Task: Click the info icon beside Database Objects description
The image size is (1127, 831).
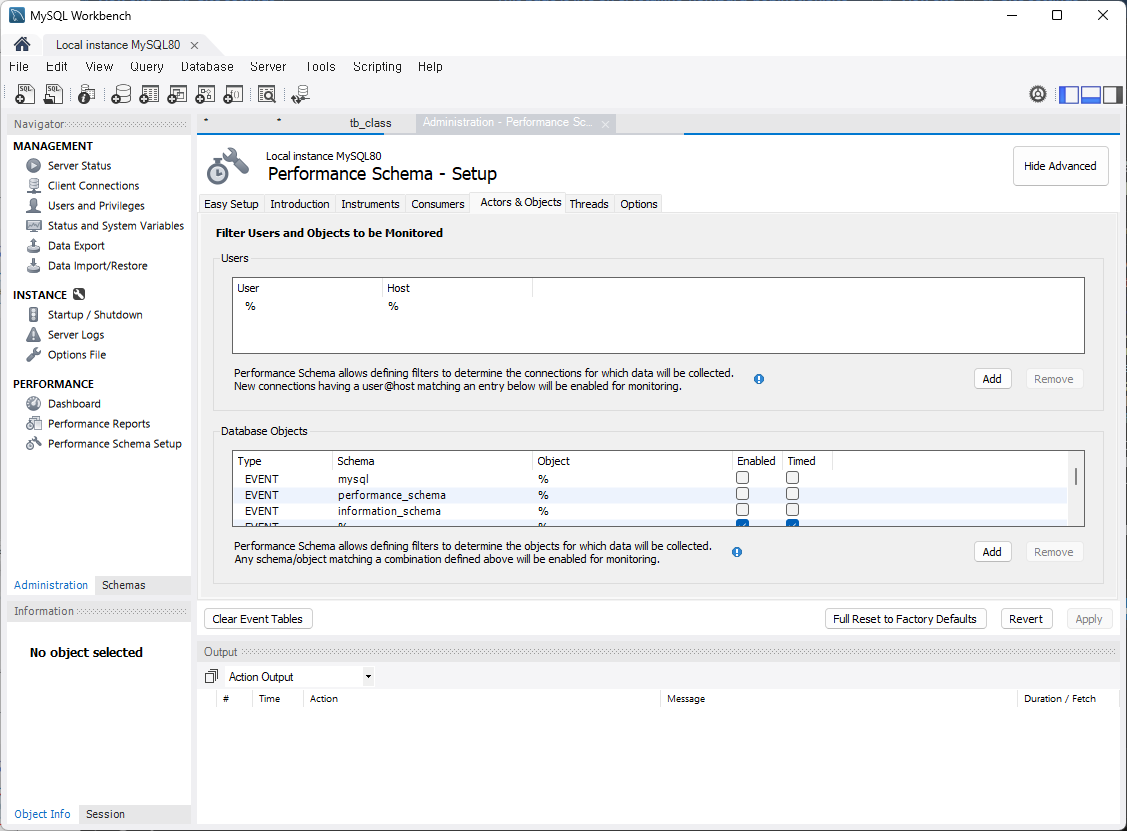Action: pyautogui.click(x=737, y=552)
